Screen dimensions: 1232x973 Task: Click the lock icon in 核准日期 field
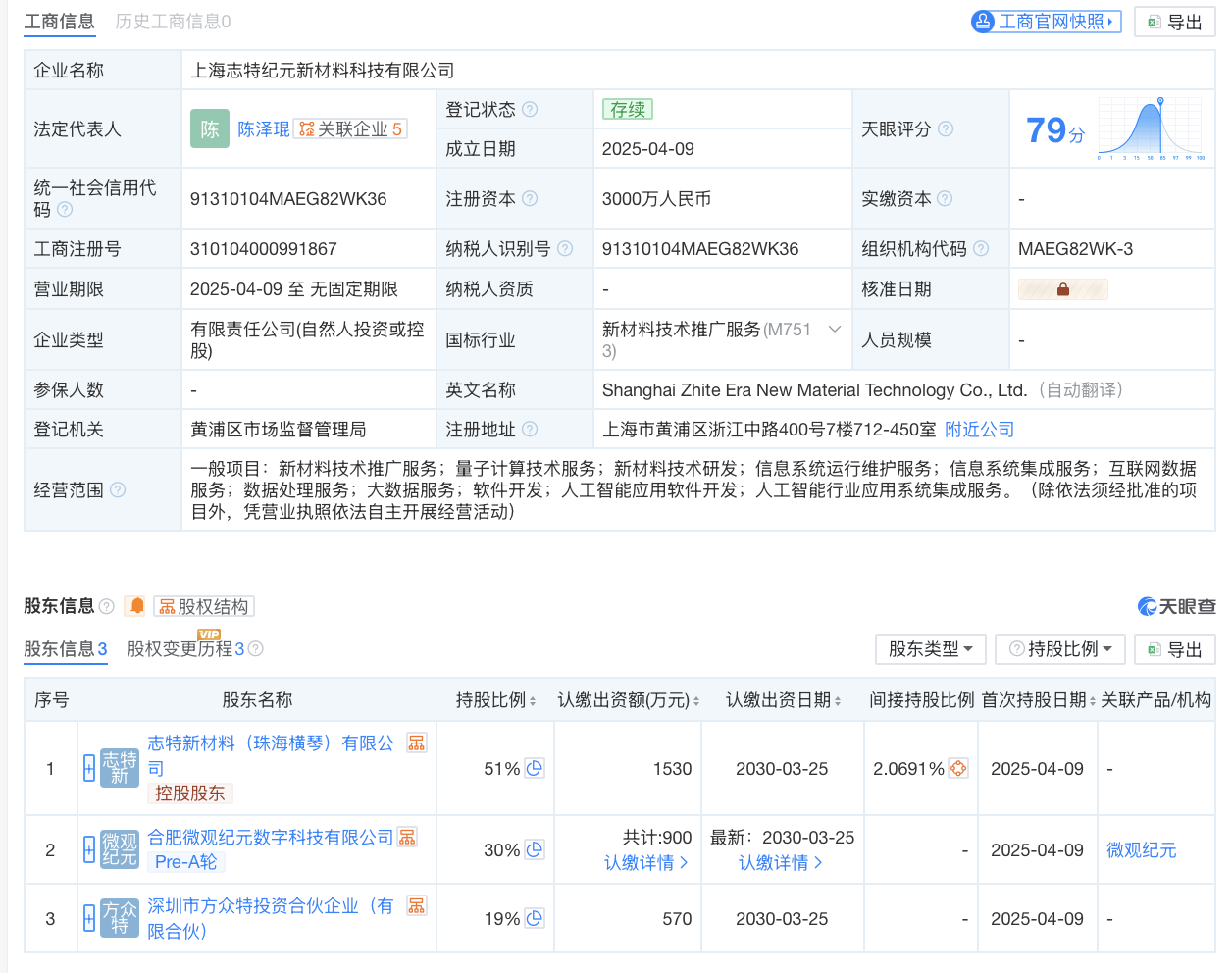click(x=1062, y=289)
